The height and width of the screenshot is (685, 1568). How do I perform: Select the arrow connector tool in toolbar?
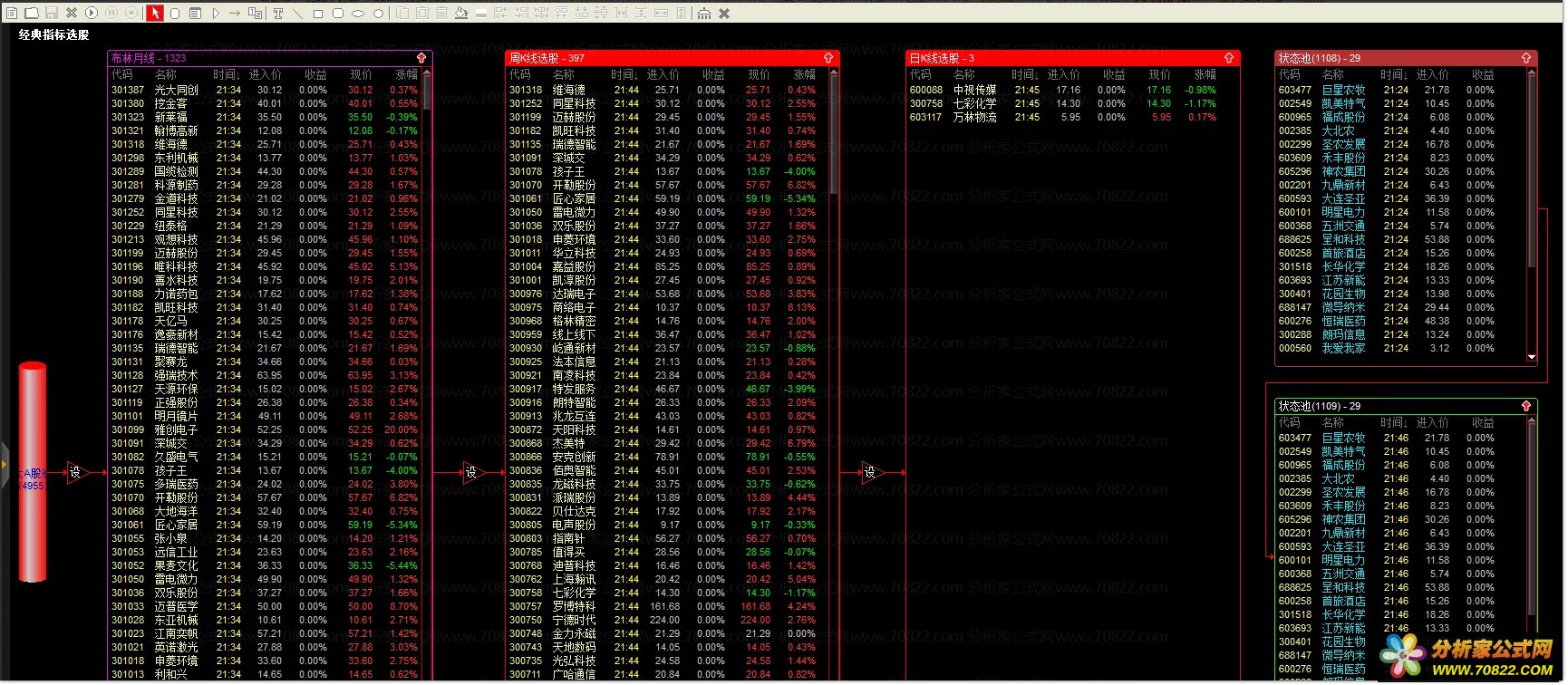(235, 13)
